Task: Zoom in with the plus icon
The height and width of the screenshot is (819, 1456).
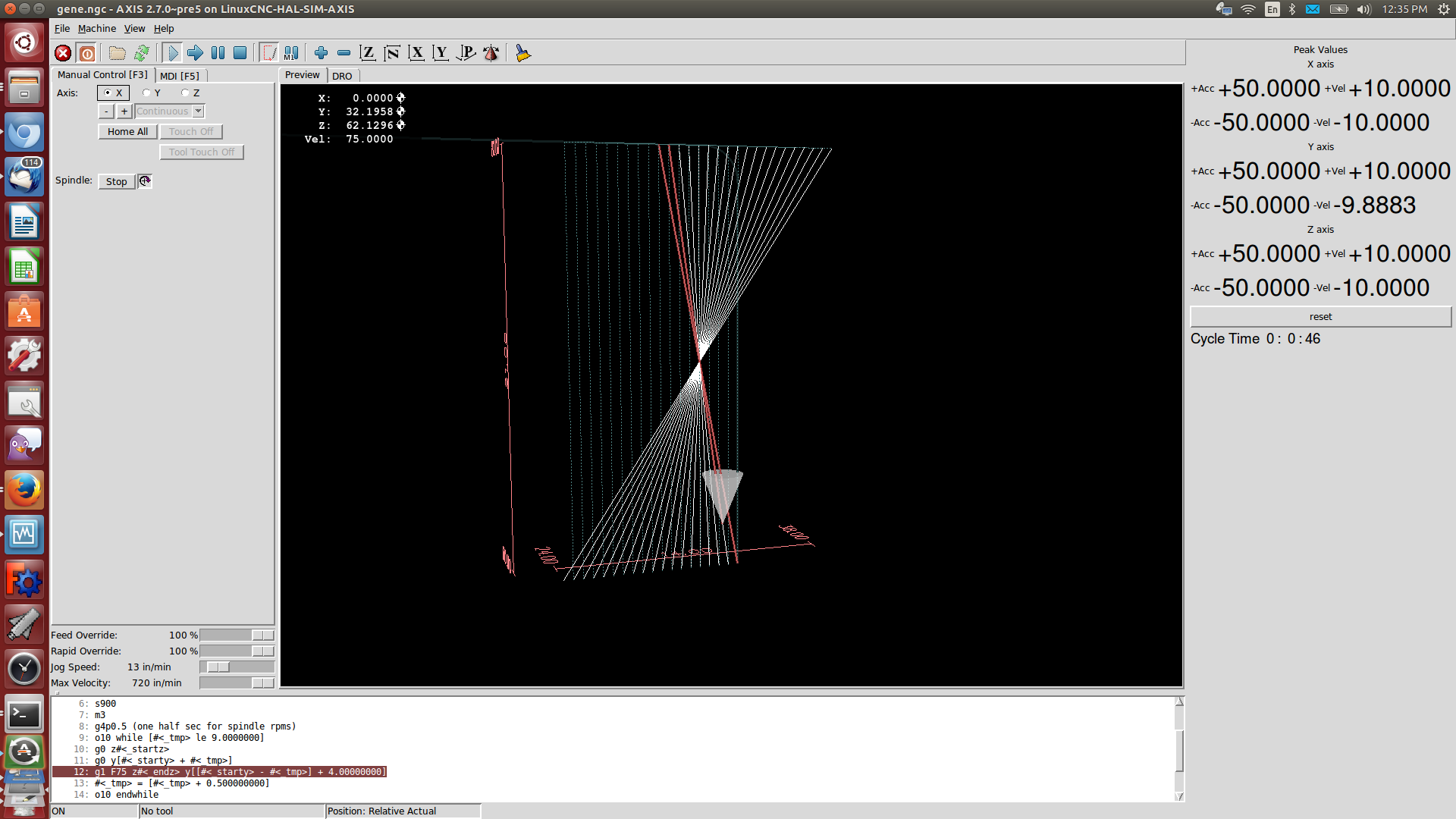Action: tap(321, 53)
